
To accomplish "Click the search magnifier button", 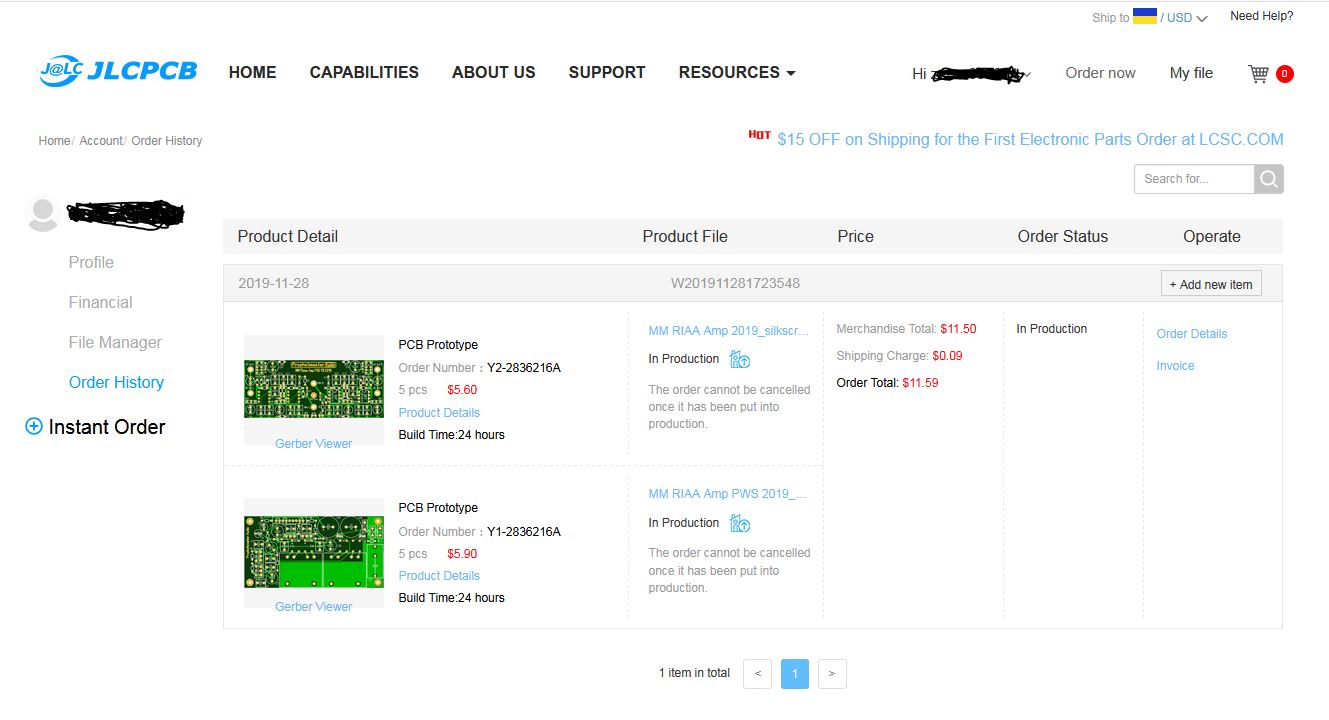I will 1269,179.
